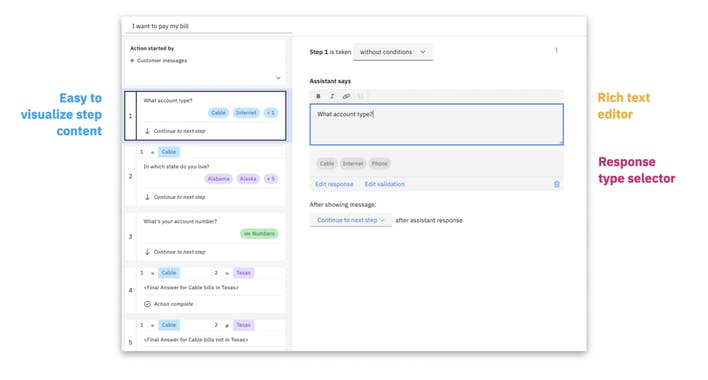Click the '+1' more options tag in step 1
The image size is (708, 380).
(270, 113)
